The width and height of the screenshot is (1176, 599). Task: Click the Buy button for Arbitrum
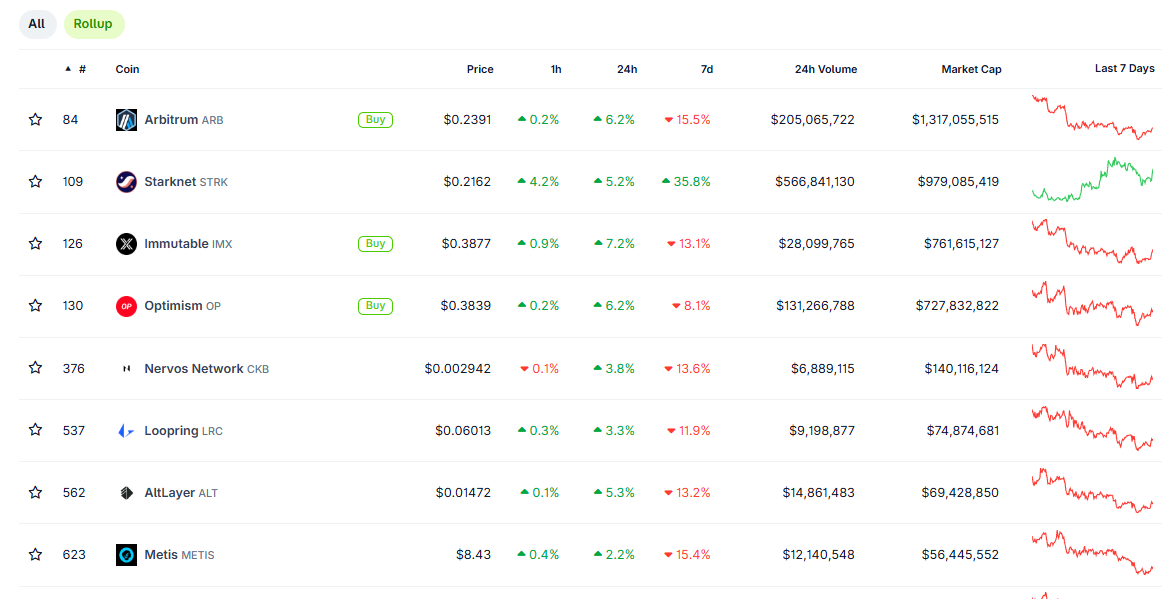tap(375, 119)
